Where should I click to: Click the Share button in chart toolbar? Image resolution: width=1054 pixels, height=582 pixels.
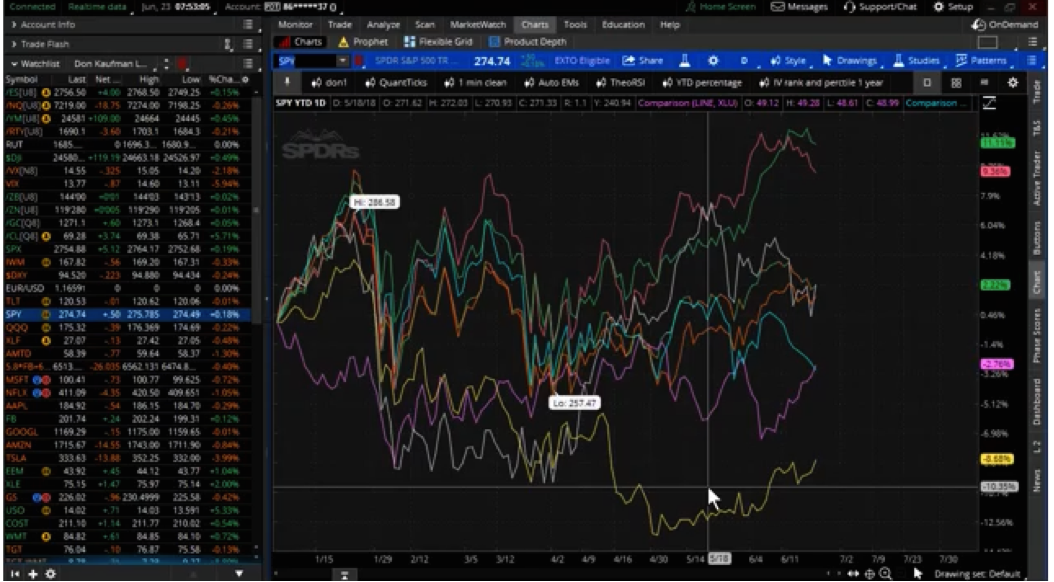tap(642, 61)
